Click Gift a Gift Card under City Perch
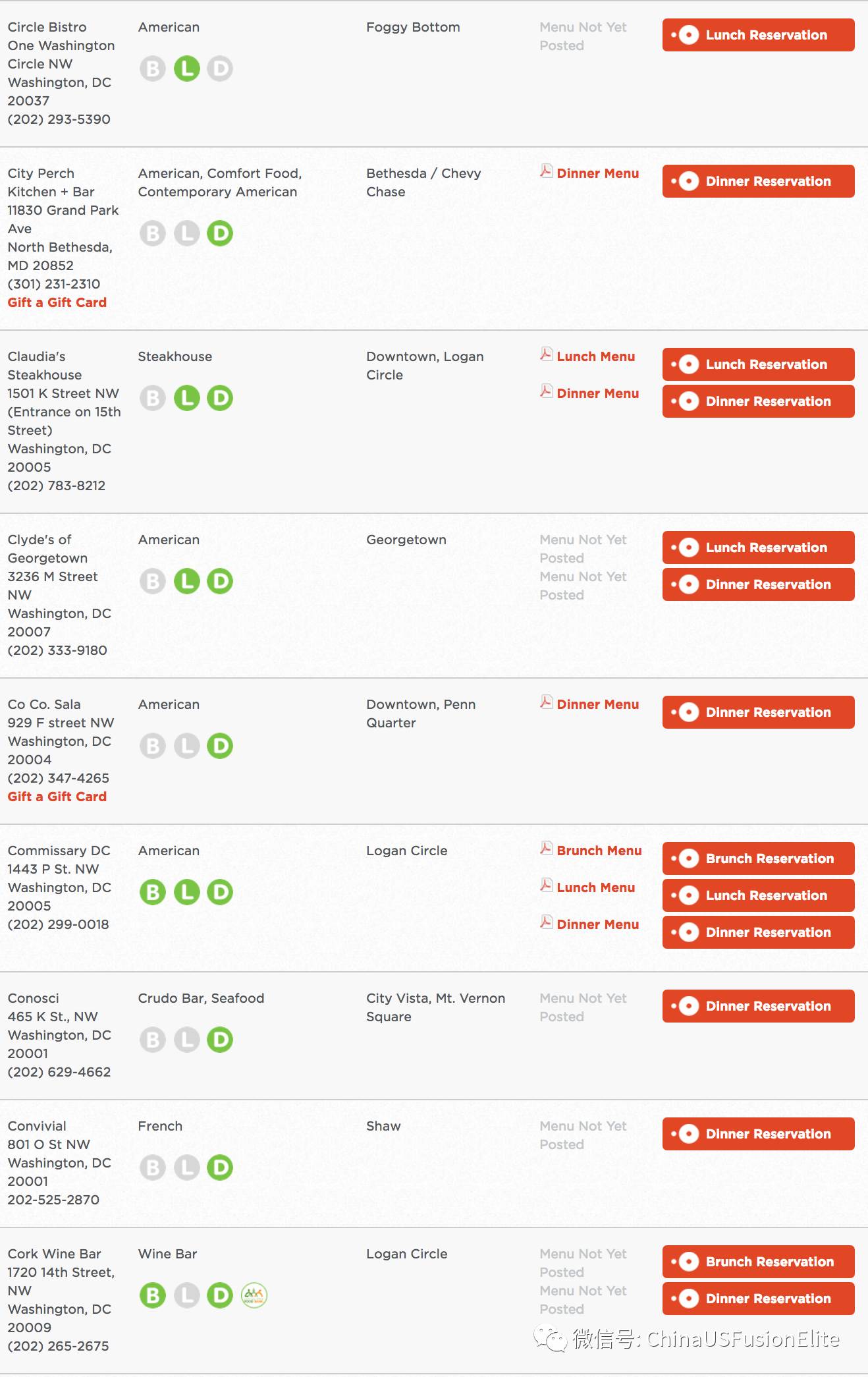The image size is (868, 1377). 57,302
